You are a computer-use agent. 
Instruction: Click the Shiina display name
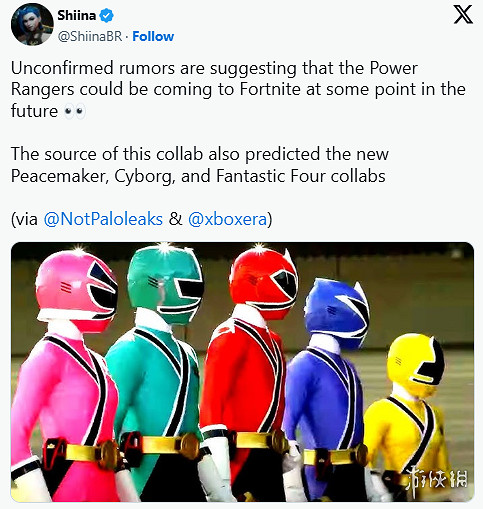click(x=77, y=15)
